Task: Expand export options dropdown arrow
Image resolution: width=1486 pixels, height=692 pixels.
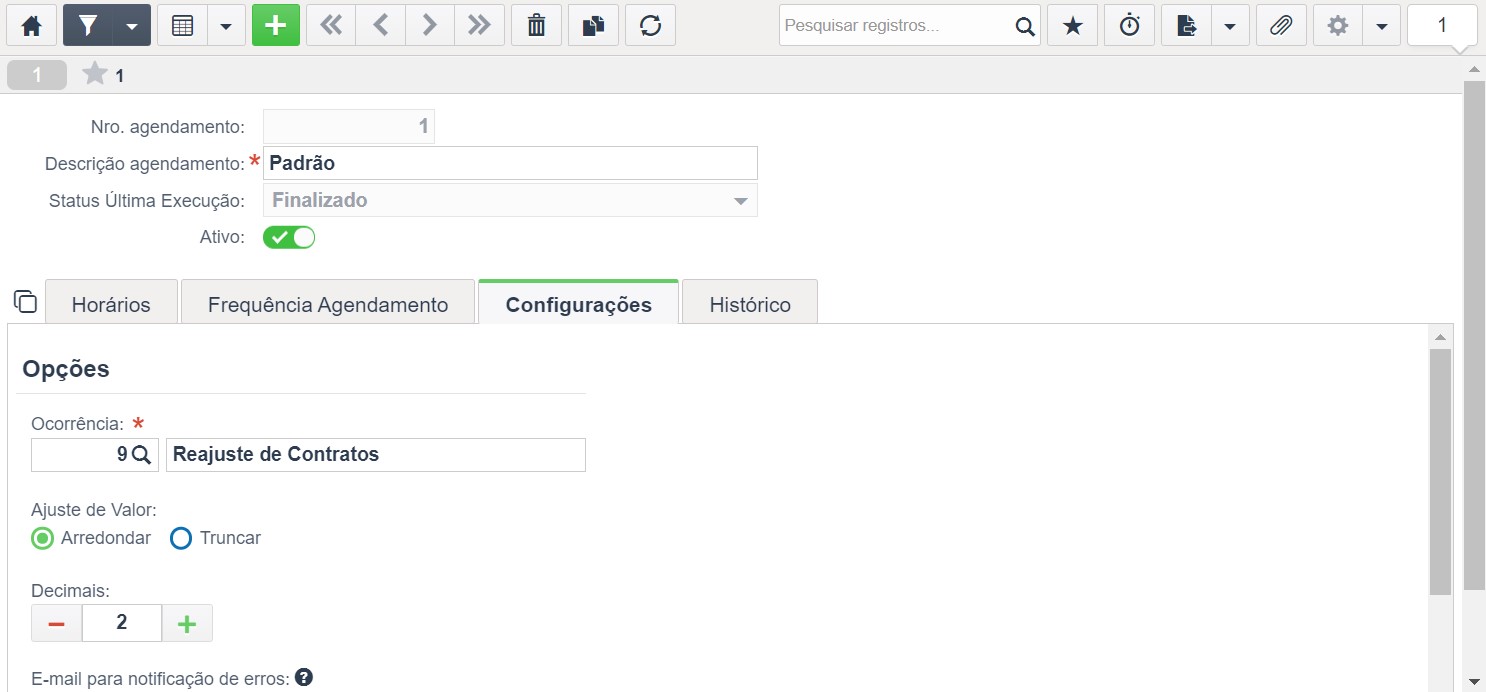Action: coord(1230,26)
